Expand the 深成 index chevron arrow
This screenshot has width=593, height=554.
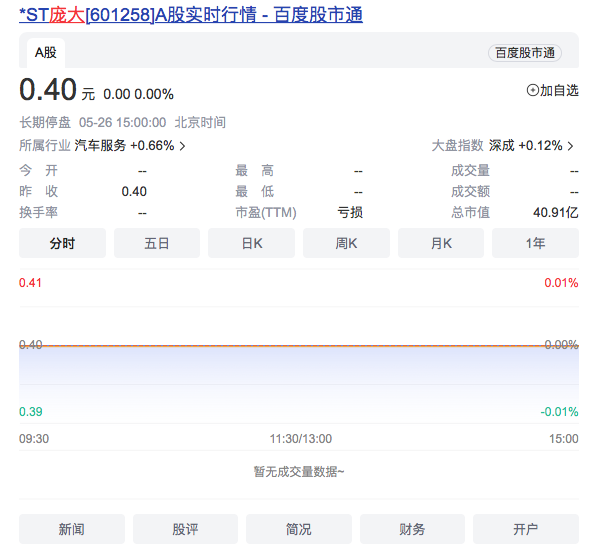[x=570, y=146]
